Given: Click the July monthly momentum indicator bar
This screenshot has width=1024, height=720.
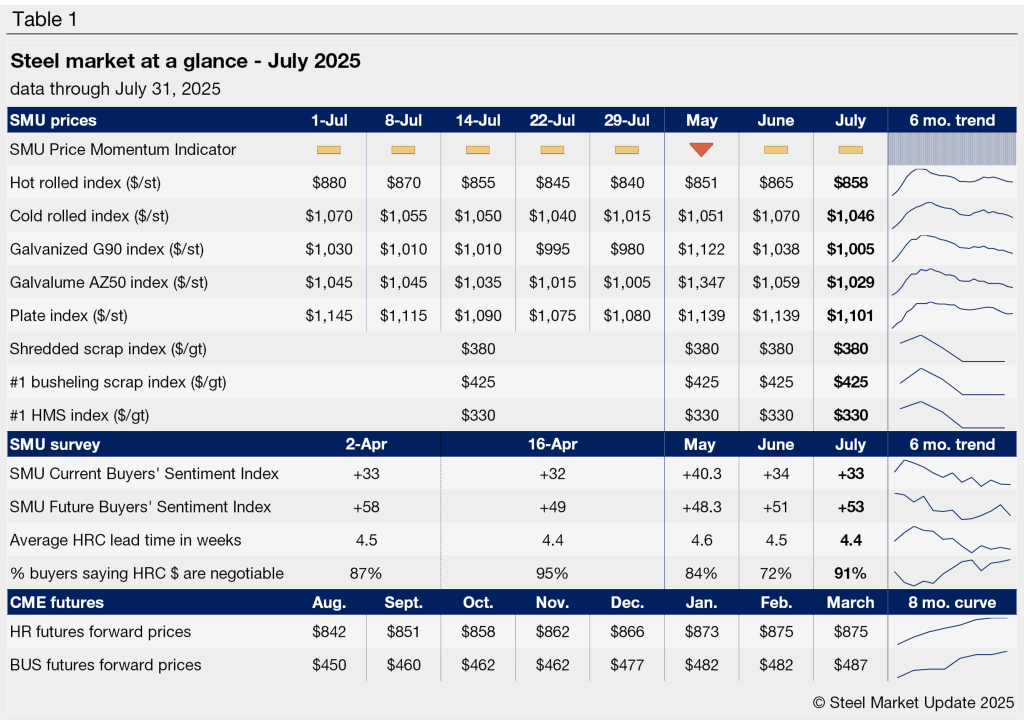Looking at the screenshot, I should tap(850, 150).
